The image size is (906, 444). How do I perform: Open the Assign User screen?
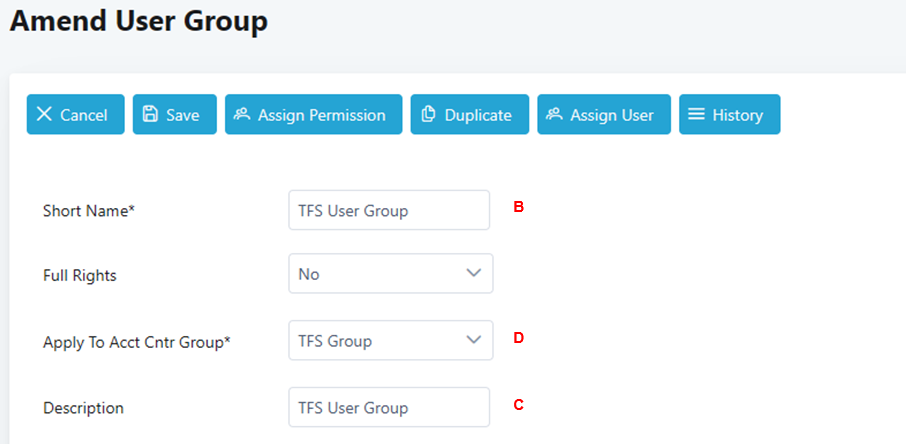[604, 114]
